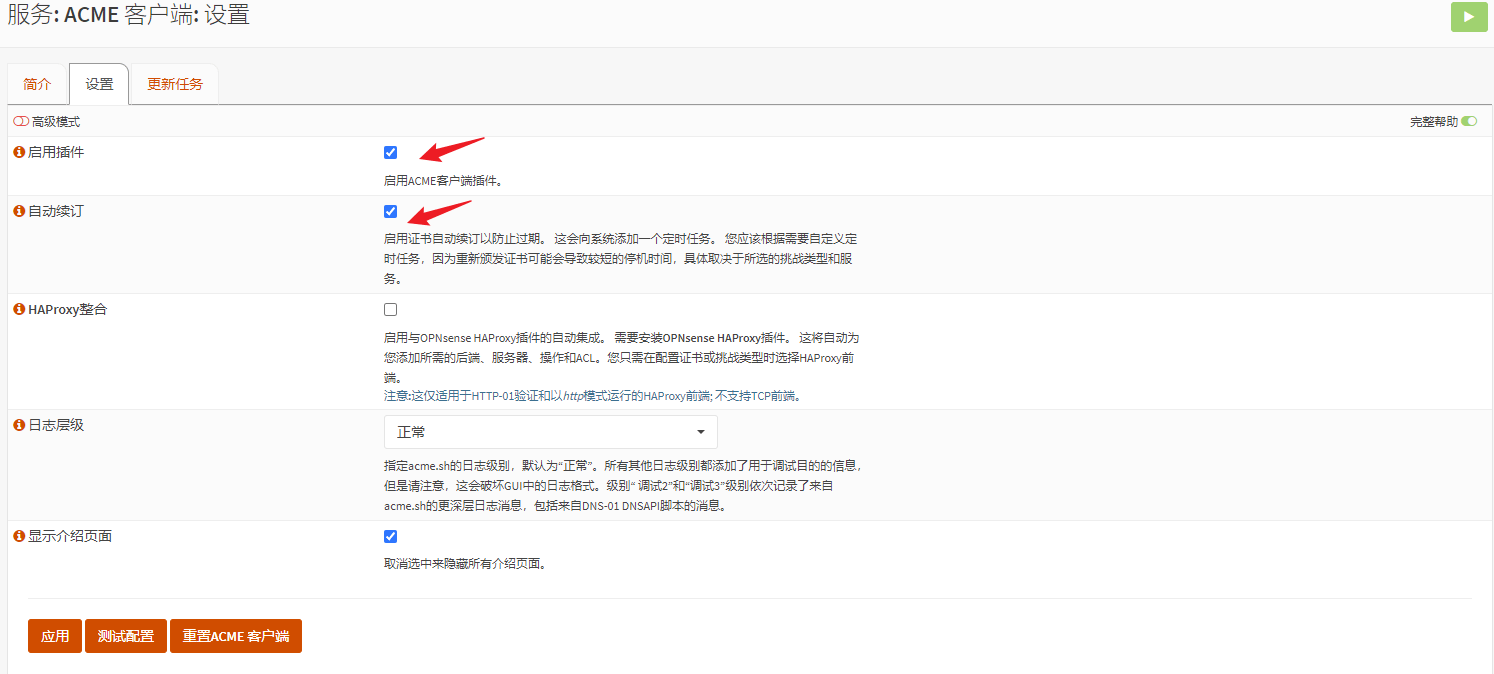Image resolution: width=1494 pixels, height=674 pixels.
Task: Select the 设置 tab
Action: (99, 84)
